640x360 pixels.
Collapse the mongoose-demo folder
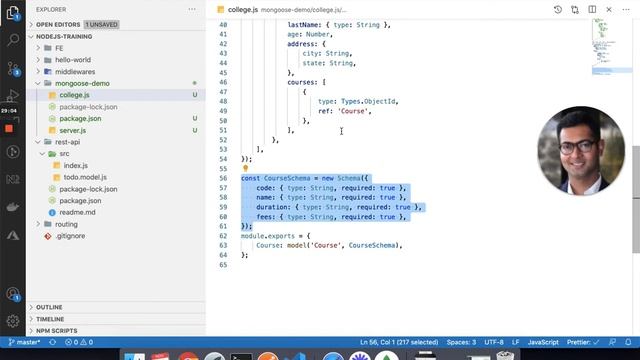tap(82, 83)
